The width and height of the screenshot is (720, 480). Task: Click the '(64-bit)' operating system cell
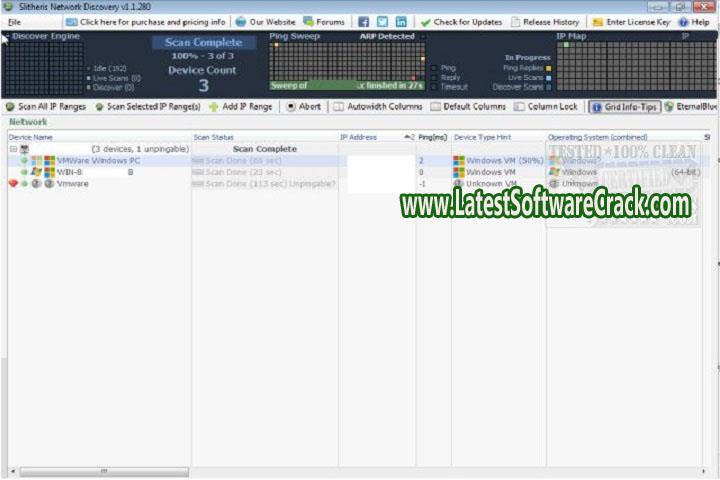[x=686, y=172]
